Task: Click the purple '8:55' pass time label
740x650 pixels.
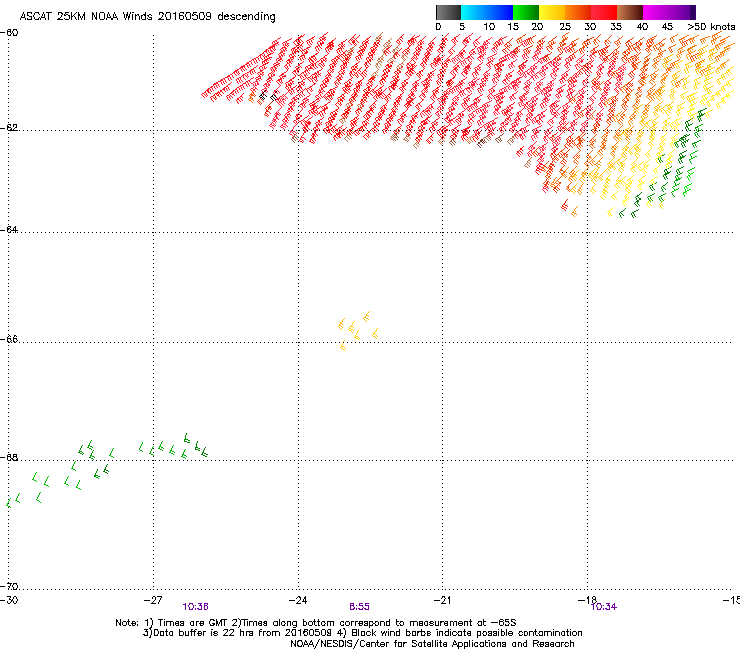Action: (359, 607)
